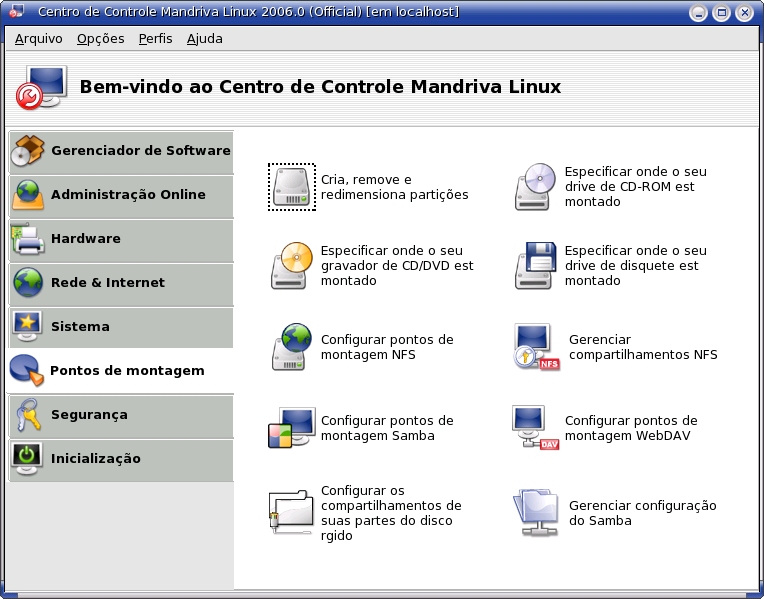The image size is (764, 599).
Task: Maximize the Centro de Controle window
Action: [x=721, y=12]
